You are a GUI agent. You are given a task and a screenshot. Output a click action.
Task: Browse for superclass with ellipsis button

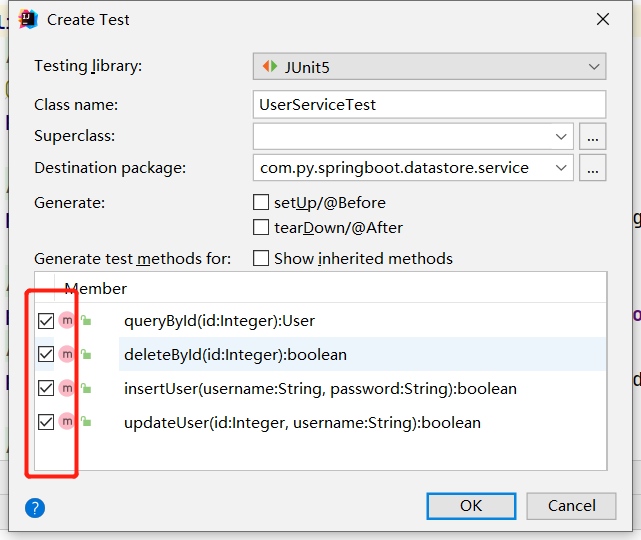(593, 136)
